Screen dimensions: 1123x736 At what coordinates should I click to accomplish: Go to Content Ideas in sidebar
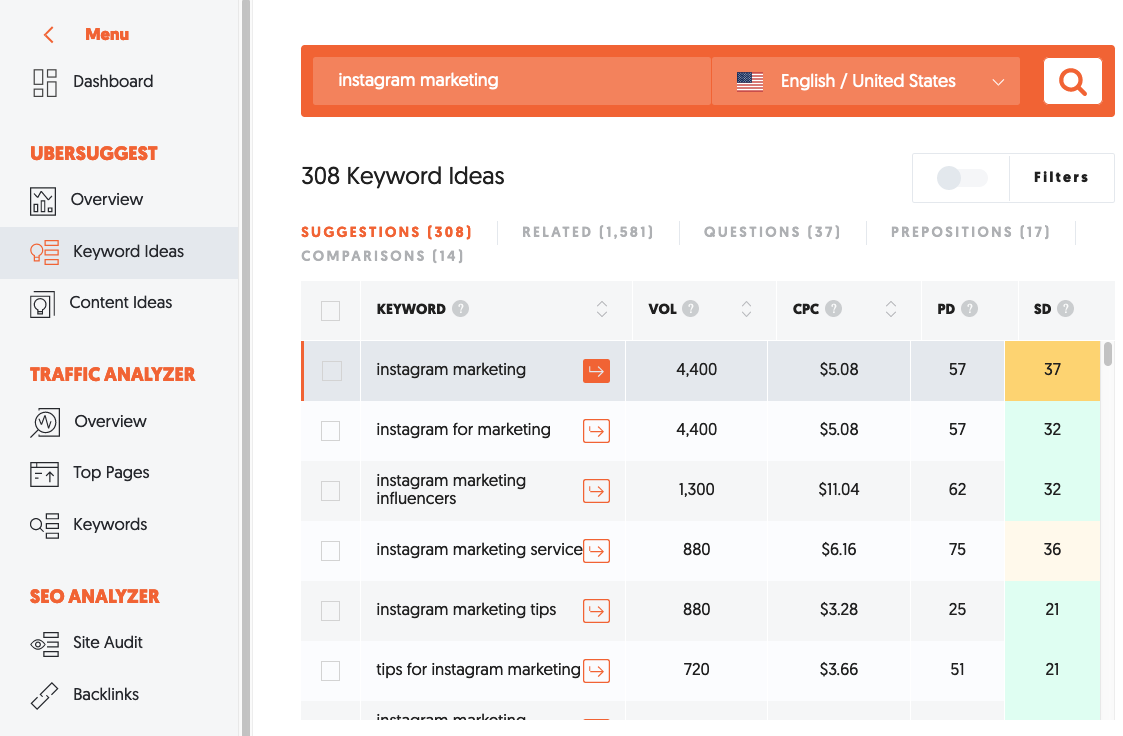tap(120, 303)
